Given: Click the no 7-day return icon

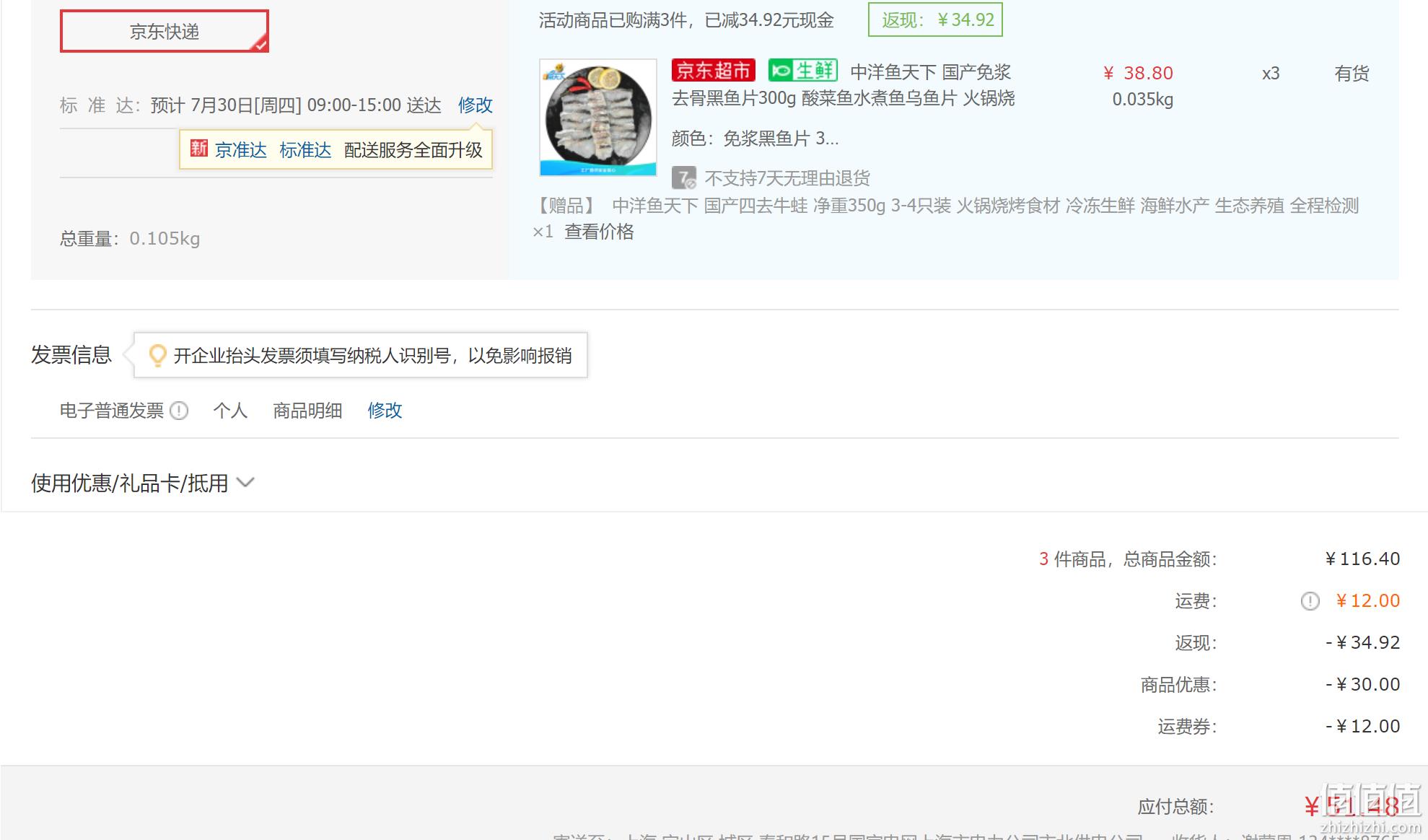Looking at the screenshot, I should [x=683, y=178].
